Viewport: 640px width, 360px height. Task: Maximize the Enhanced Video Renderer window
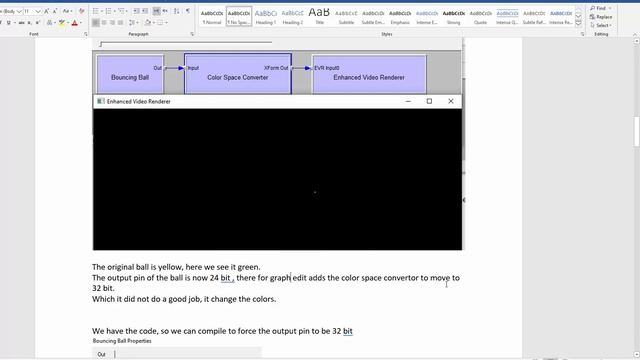tap(429, 101)
